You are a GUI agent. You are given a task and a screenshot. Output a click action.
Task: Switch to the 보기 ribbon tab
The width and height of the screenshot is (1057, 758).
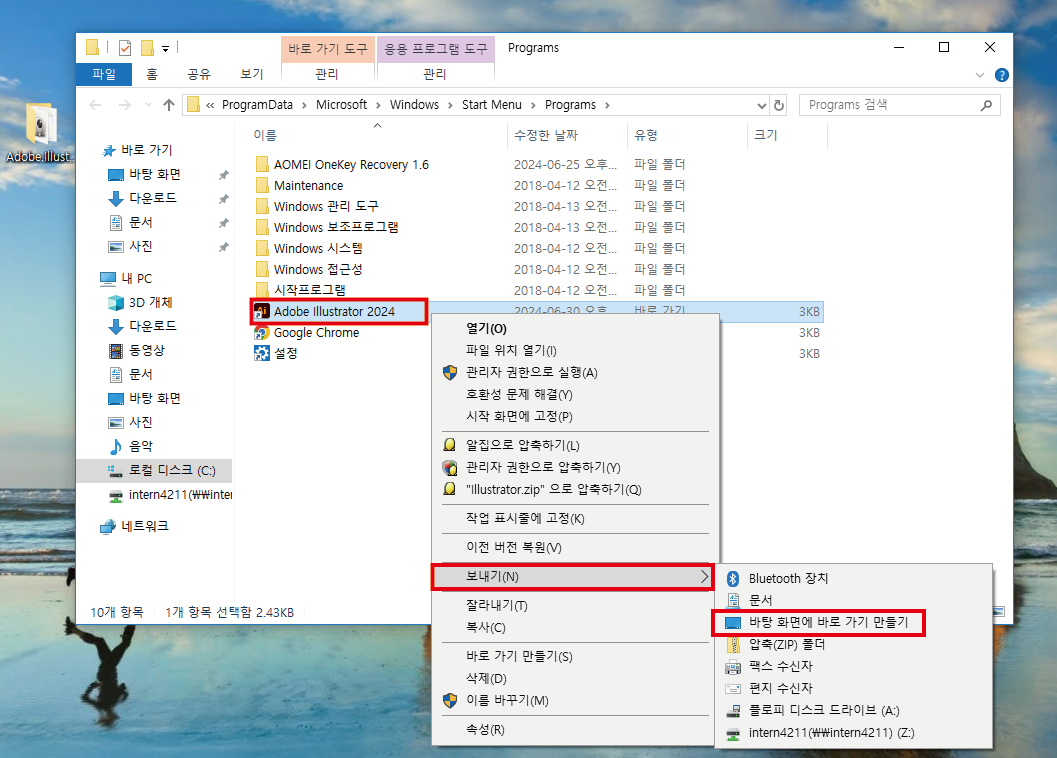click(x=252, y=74)
